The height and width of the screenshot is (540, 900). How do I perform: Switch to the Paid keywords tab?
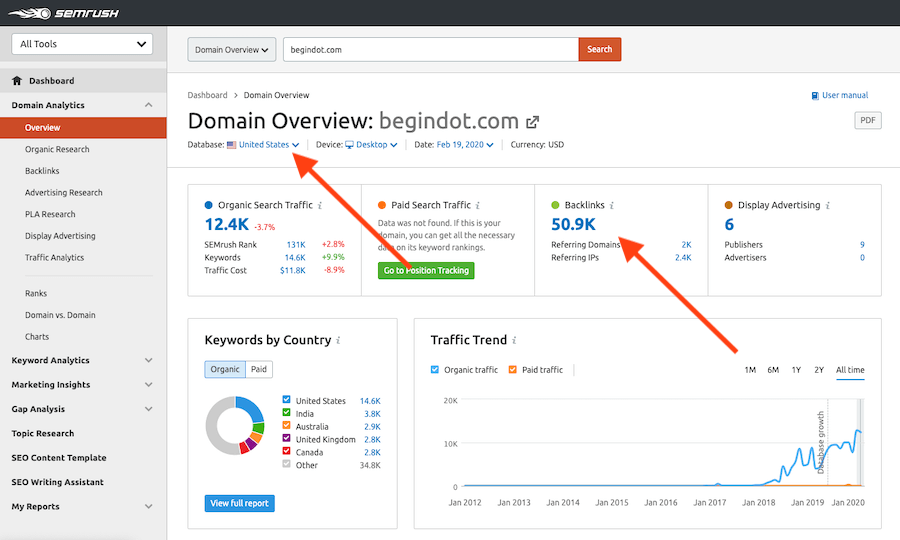pos(259,369)
